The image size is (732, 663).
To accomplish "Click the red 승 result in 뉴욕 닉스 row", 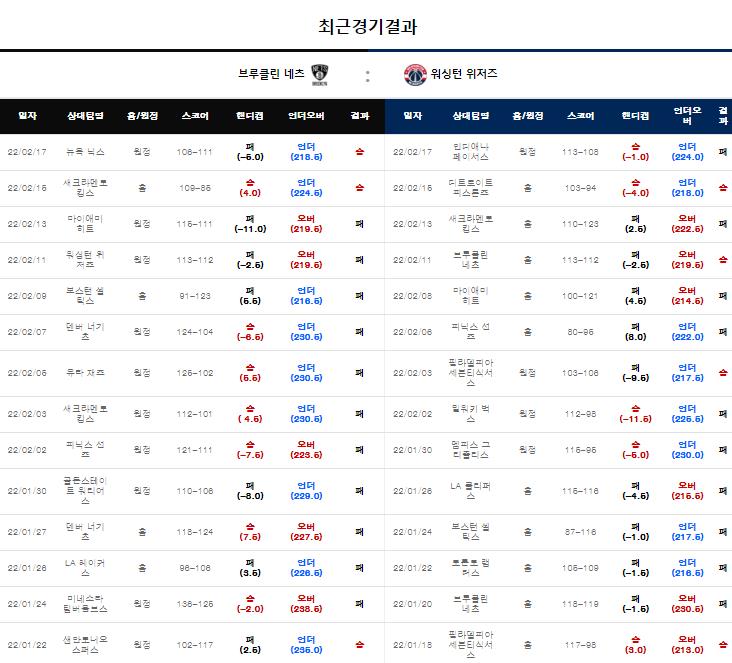I will [359, 152].
